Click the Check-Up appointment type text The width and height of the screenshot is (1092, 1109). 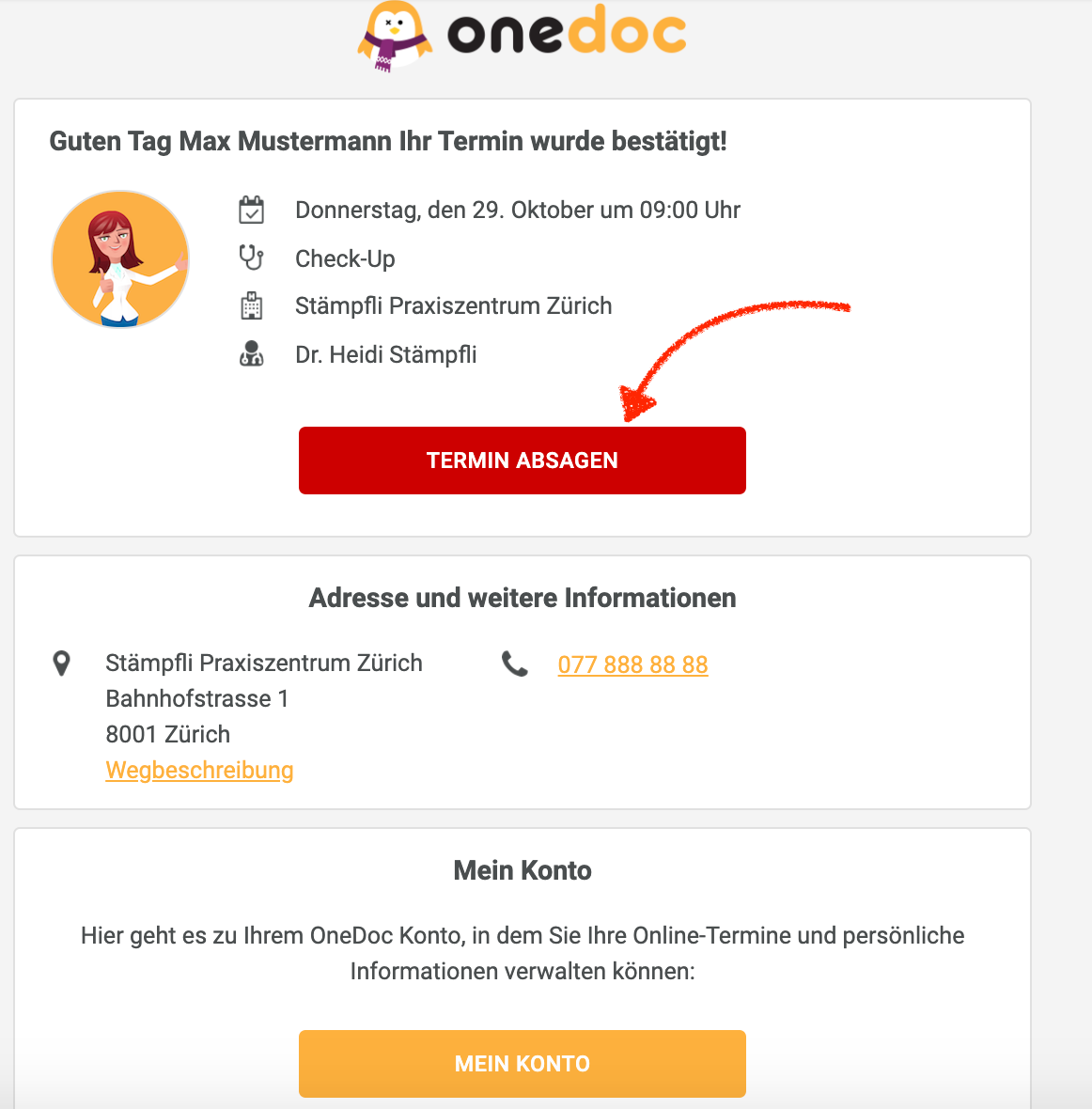[345, 258]
